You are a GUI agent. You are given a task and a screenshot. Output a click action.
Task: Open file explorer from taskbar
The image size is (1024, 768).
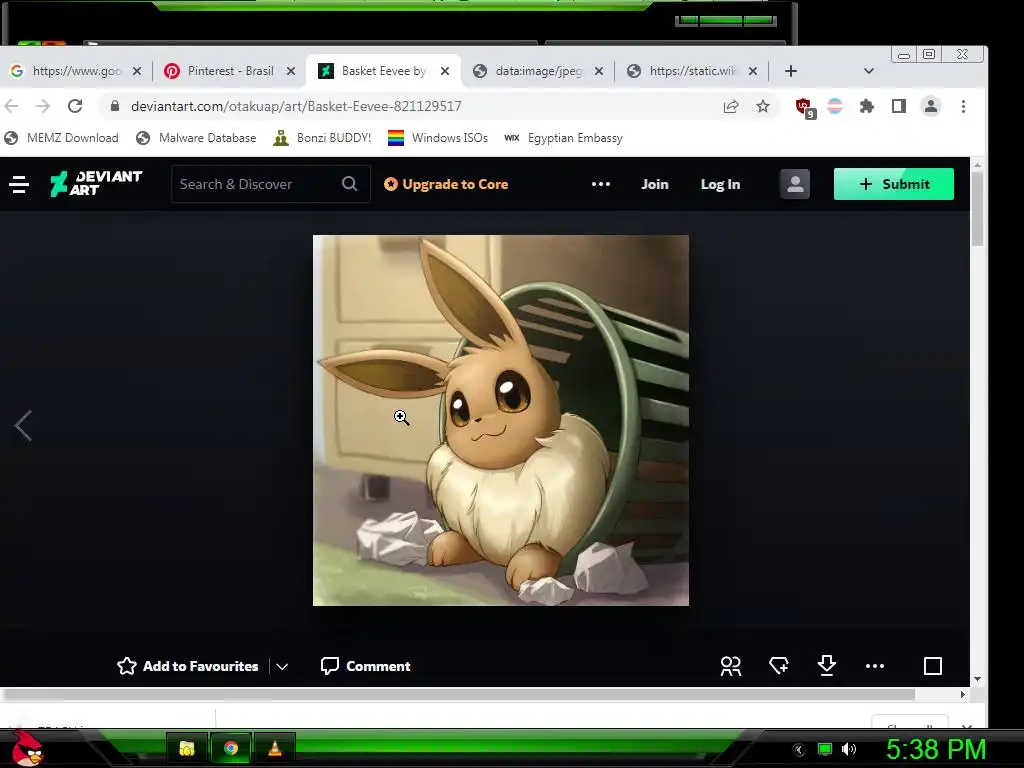pyautogui.click(x=187, y=748)
